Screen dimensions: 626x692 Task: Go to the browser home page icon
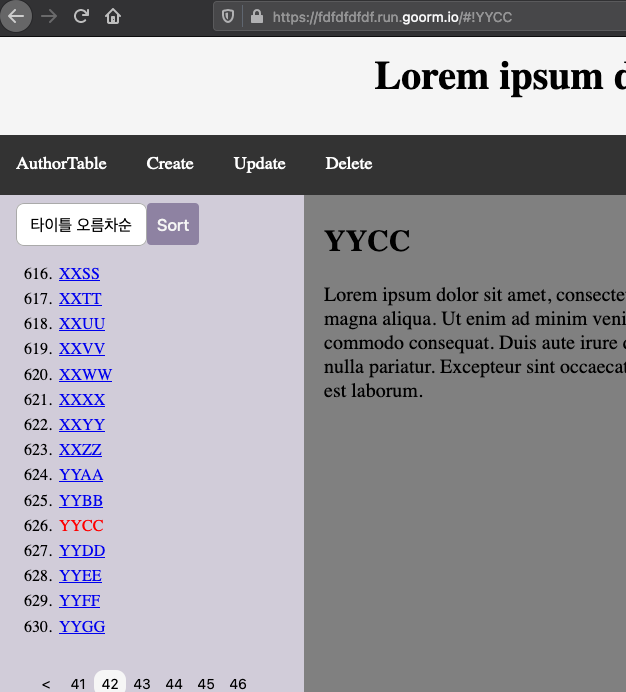pyautogui.click(x=113, y=17)
